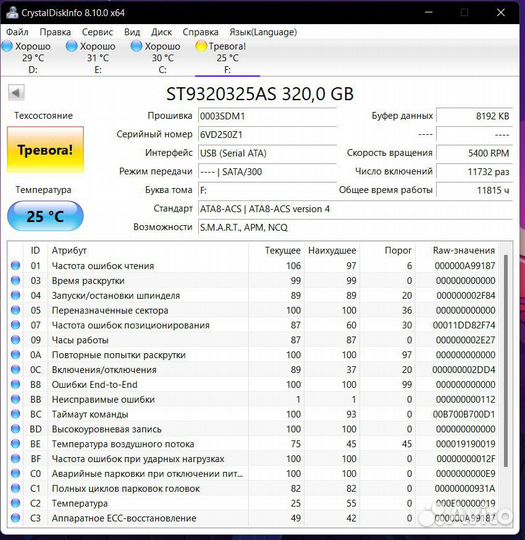Click the yellow Тревога! health status button

click(x=45, y=150)
